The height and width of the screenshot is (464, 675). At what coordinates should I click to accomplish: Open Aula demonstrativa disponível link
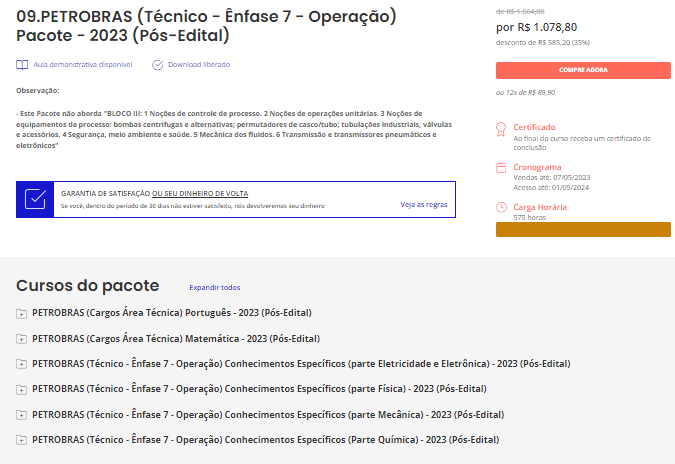pos(83,65)
